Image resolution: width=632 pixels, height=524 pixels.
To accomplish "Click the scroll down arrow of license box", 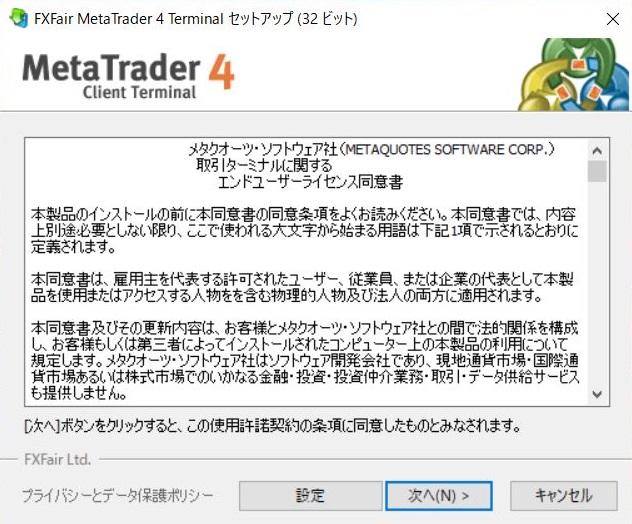I will 597,394.
